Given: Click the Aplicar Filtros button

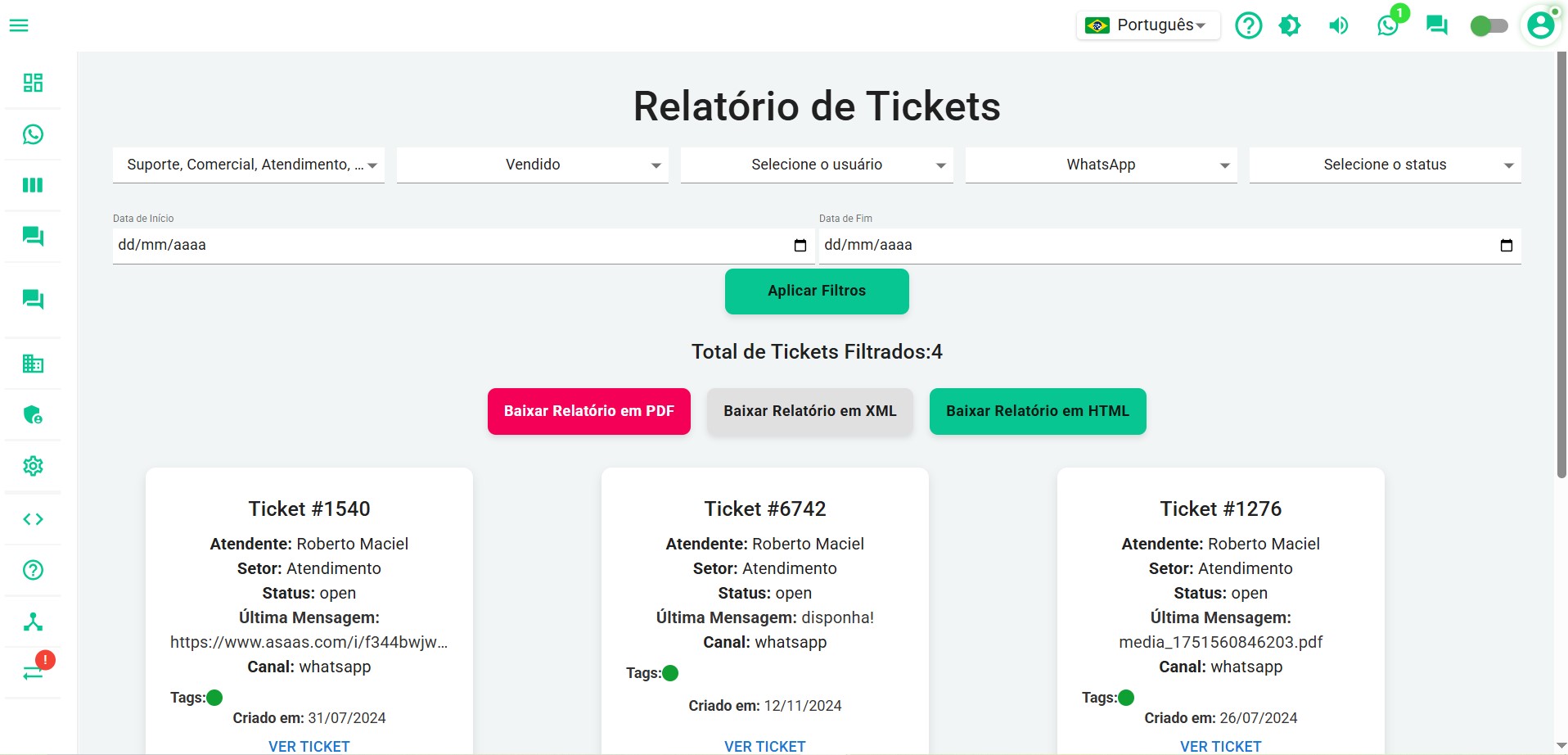Looking at the screenshot, I should (x=817, y=292).
